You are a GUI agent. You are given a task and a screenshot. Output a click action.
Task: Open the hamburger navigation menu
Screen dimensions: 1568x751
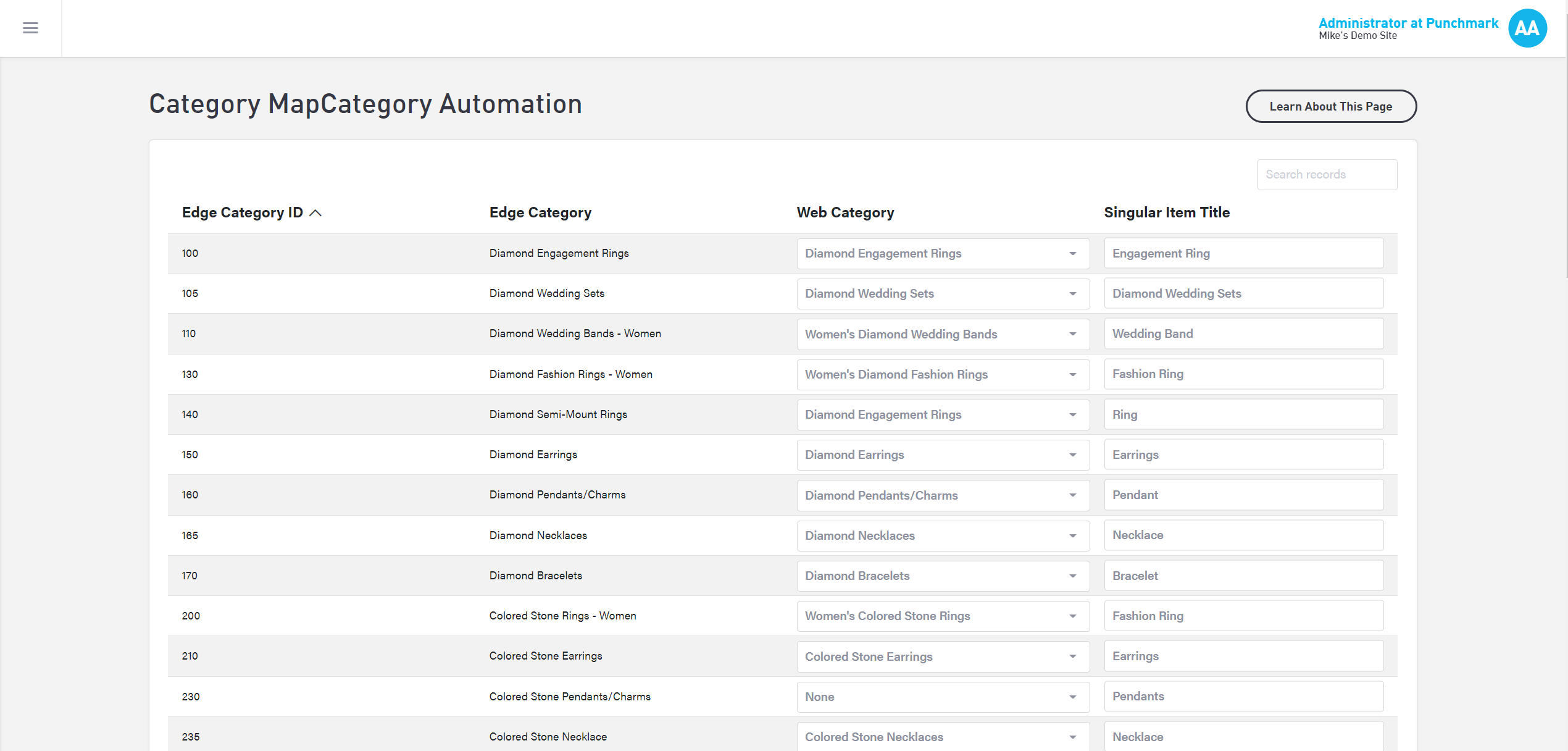point(30,28)
